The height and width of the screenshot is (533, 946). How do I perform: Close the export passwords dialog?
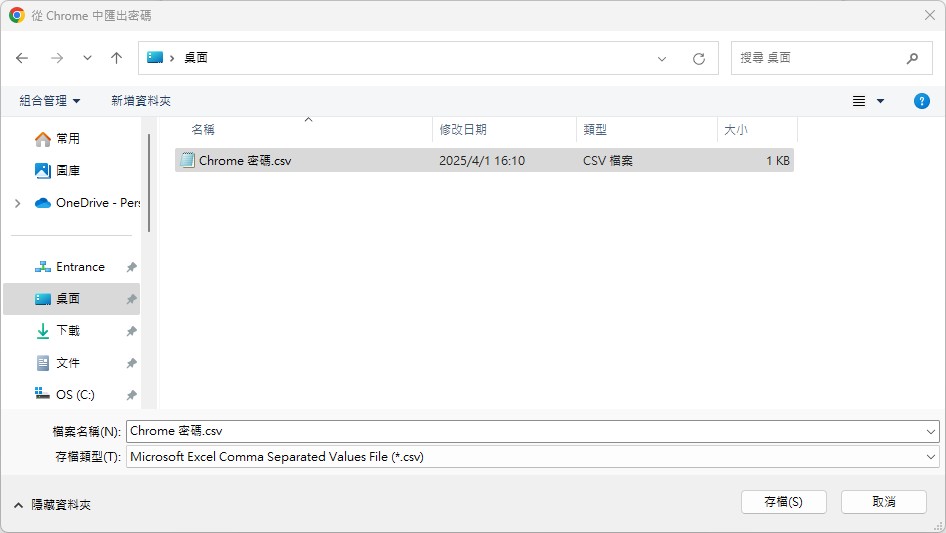(x=930, y=15)
